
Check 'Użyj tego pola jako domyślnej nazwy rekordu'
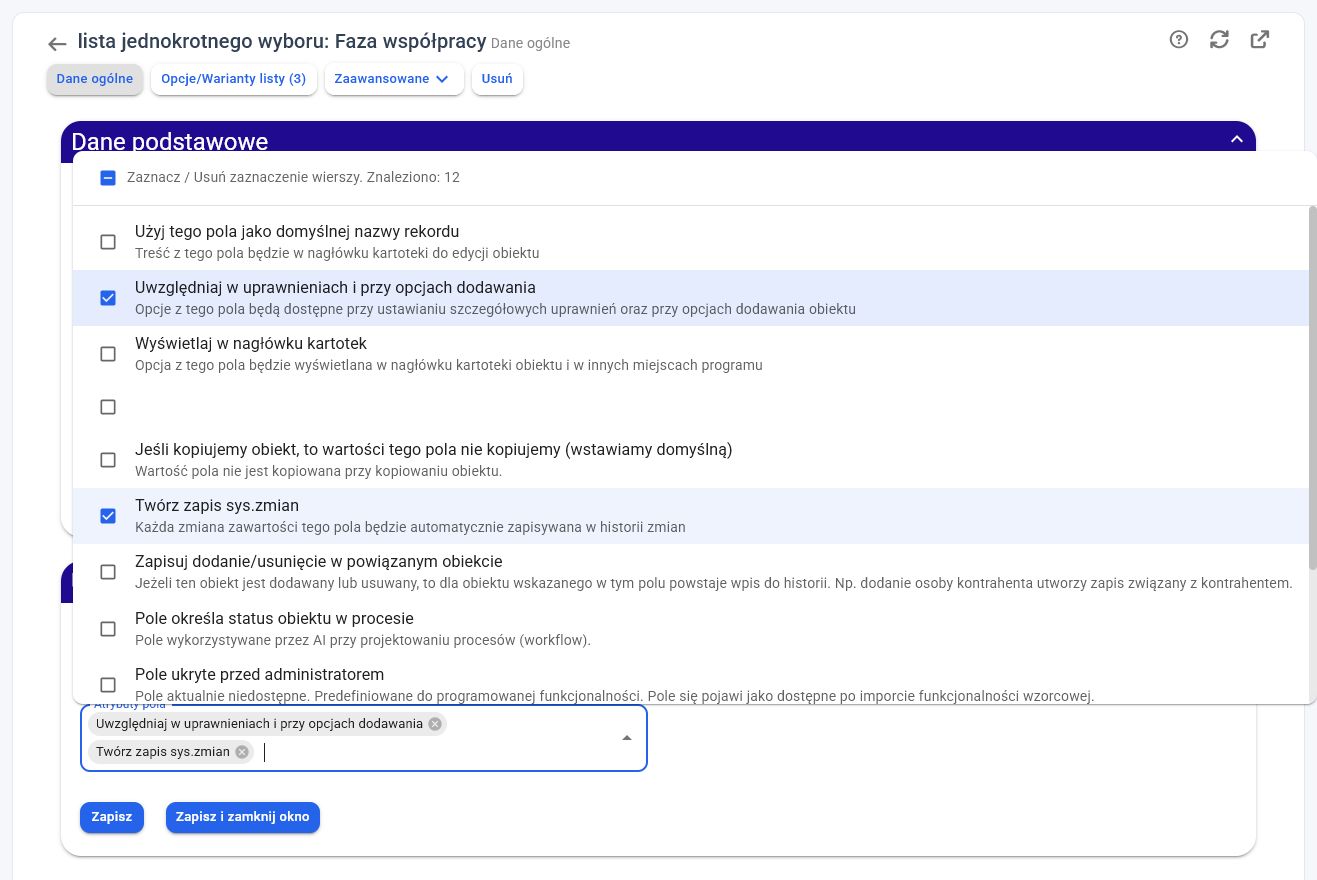[x=108, y=242]
